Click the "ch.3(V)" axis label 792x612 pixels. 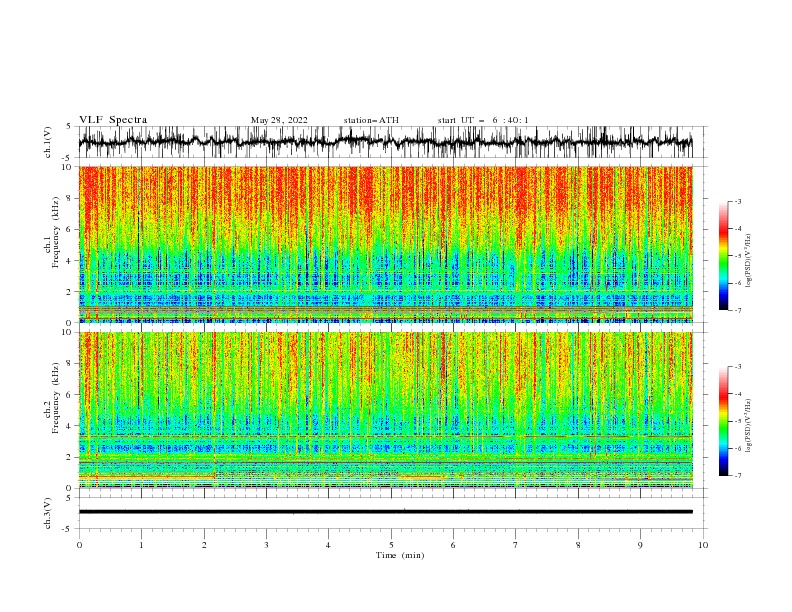(48, 513)
